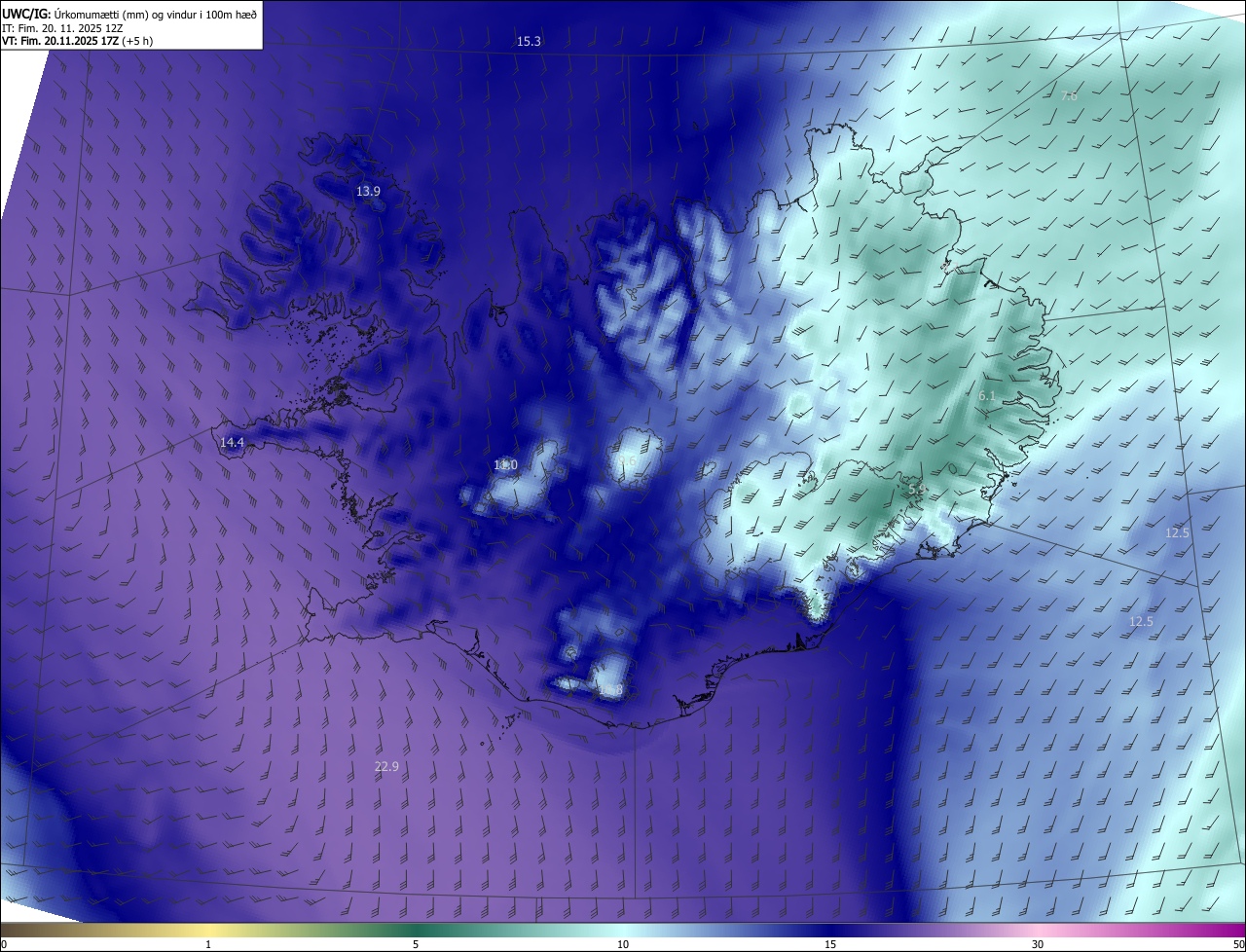The width and height of the screenshot is (1246, 952).
Task: Click the 22.9 value label over ocean
Action: (386, 767)
